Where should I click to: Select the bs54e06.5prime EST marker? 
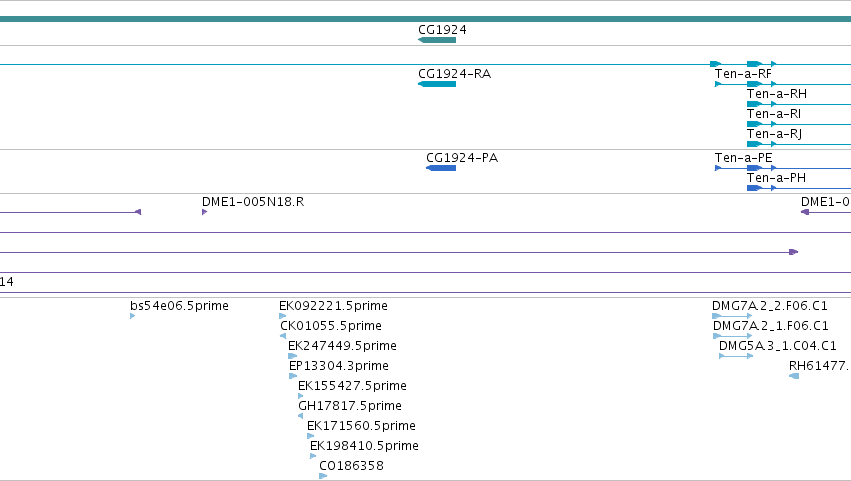click(132, 317)
